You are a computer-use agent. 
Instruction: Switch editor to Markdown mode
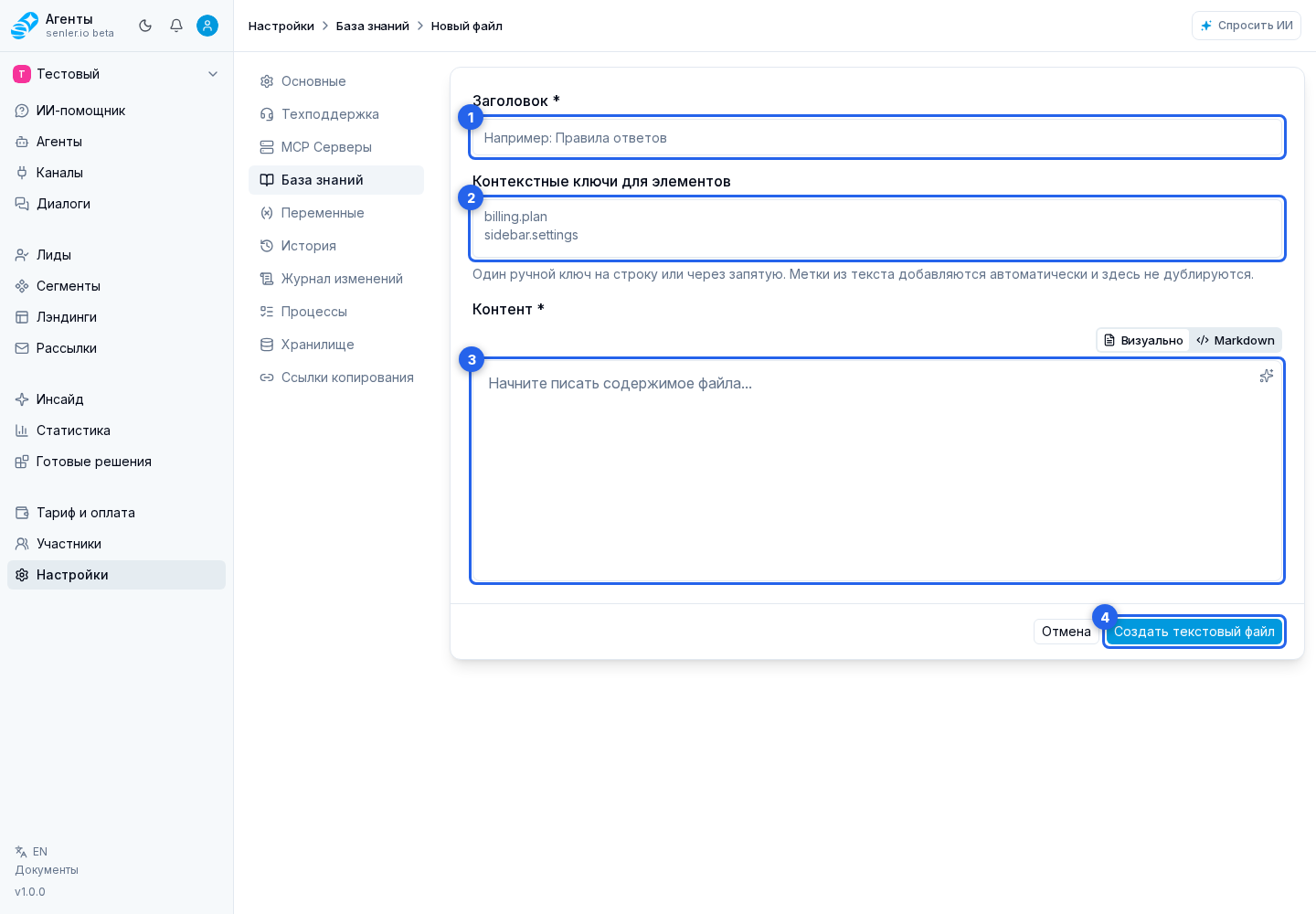click(x=1236, y=340)
